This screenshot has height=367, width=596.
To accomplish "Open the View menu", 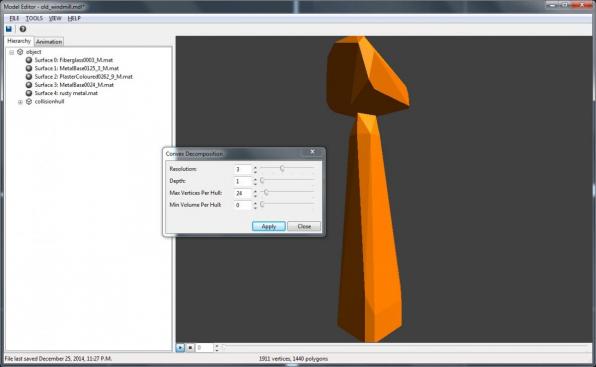I will tap(55, 18).
